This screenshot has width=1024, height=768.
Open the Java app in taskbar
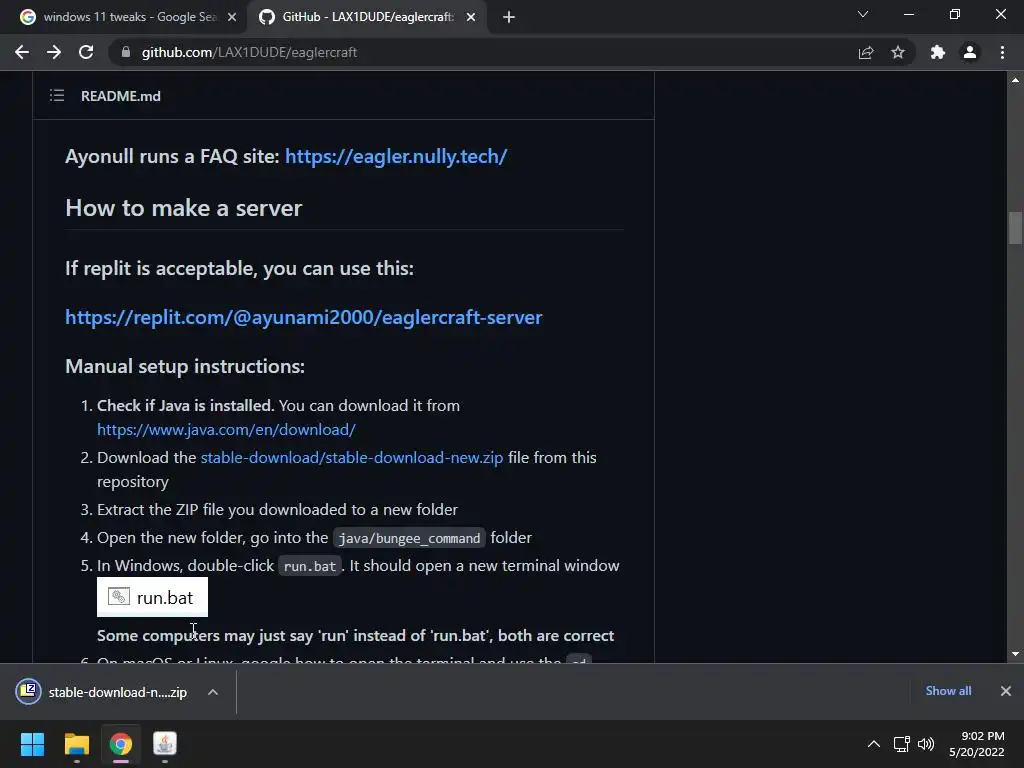165,744
